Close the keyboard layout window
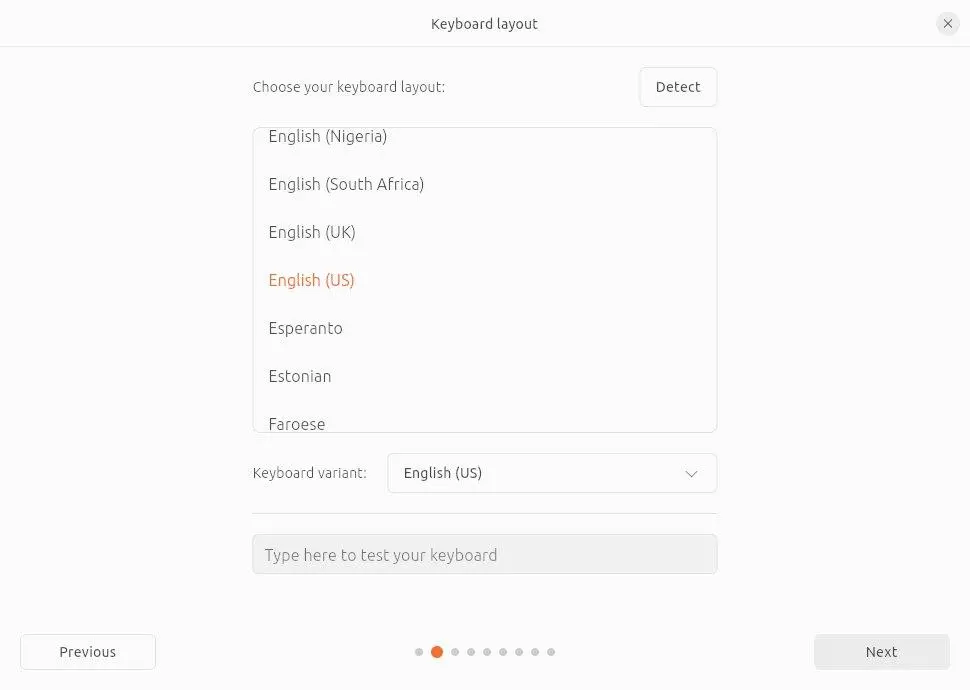Image resolution: width=970 pixels, height=690 pixels. tap(947, 24)
